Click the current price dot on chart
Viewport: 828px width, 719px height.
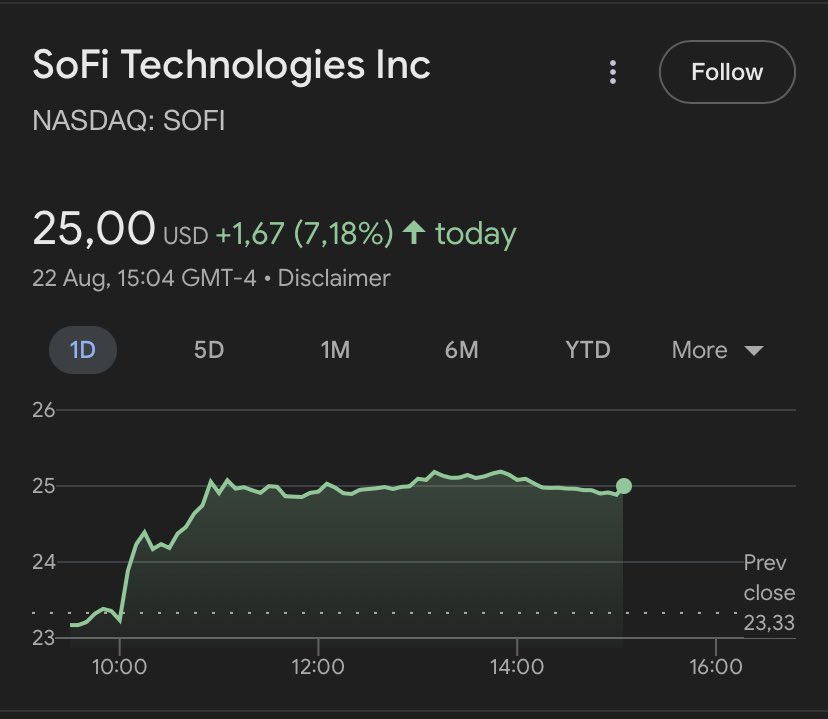(x=624, y=486)
